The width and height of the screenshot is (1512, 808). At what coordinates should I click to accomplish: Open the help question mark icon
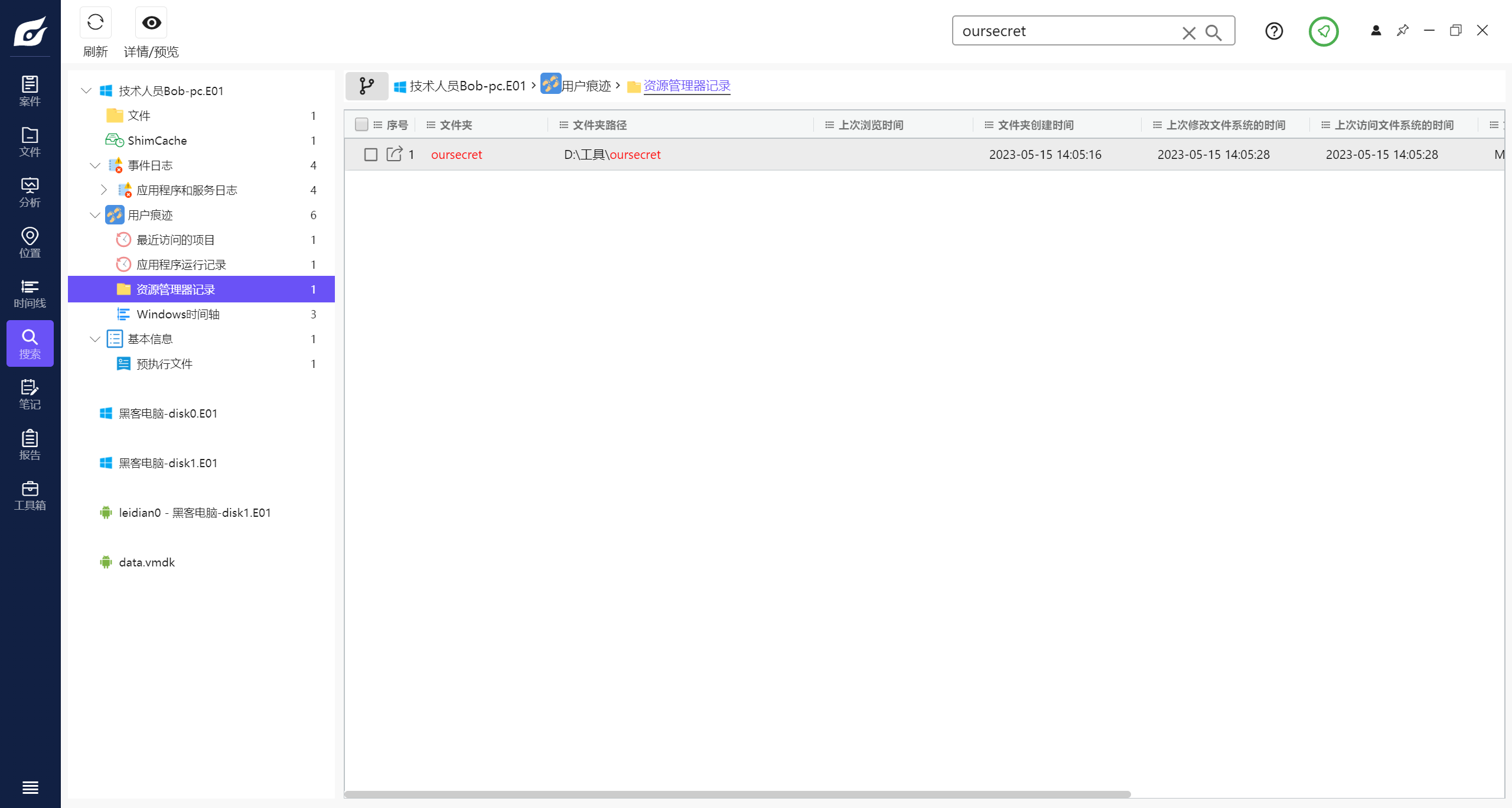(1273, 31)
